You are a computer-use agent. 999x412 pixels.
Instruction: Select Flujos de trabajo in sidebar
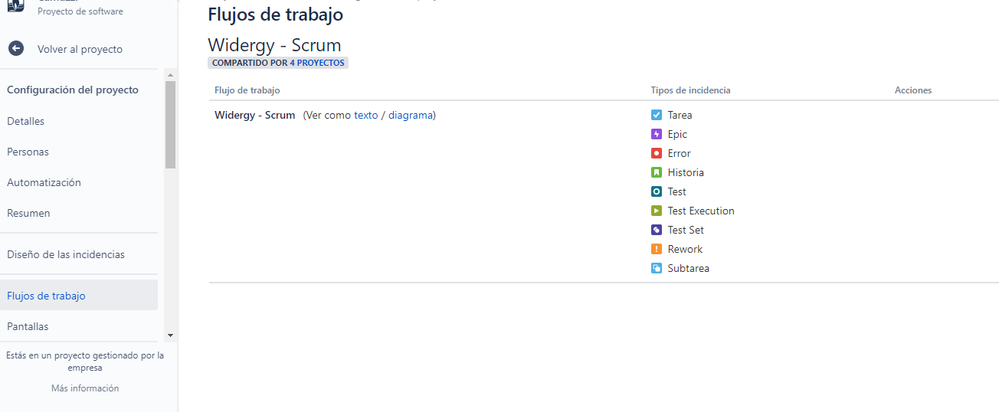point(79,295)
